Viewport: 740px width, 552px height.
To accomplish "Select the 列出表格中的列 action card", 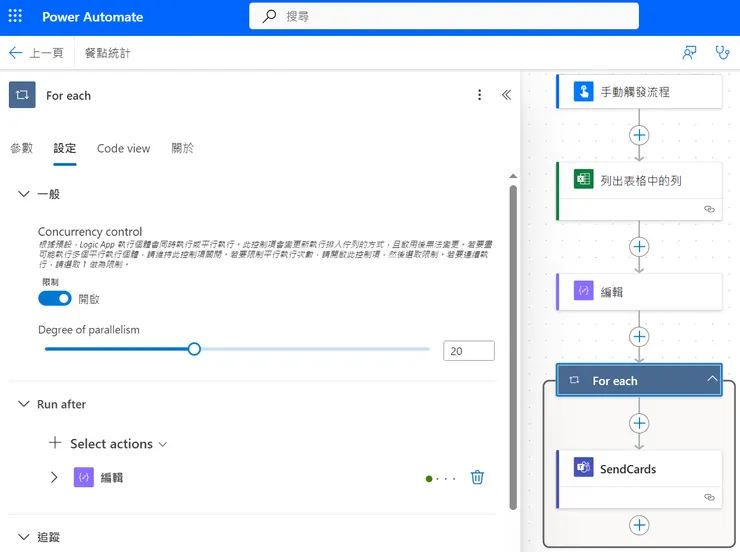I will [639, 191].
